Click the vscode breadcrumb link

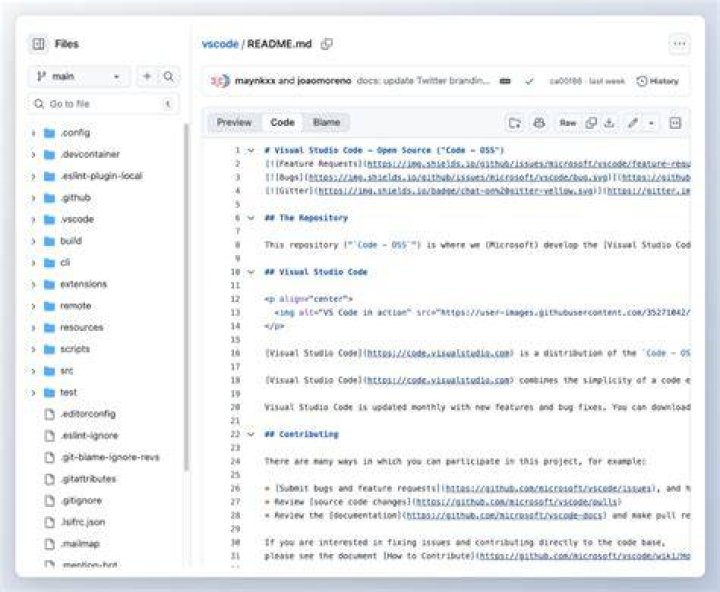[x=220, y=44]
